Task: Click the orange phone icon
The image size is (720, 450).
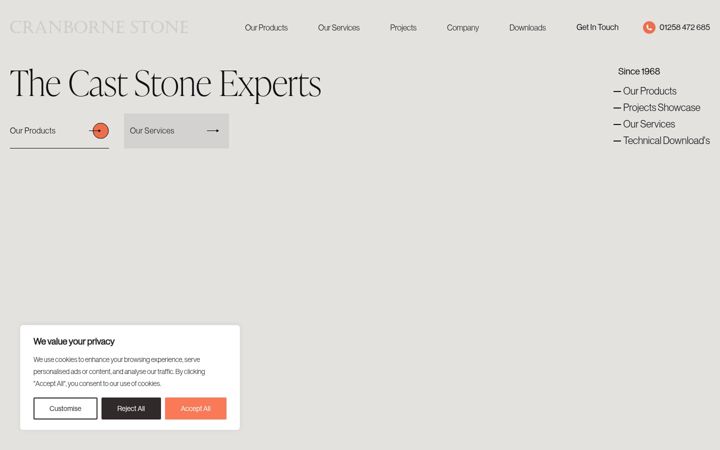Action: click(649, 28)
